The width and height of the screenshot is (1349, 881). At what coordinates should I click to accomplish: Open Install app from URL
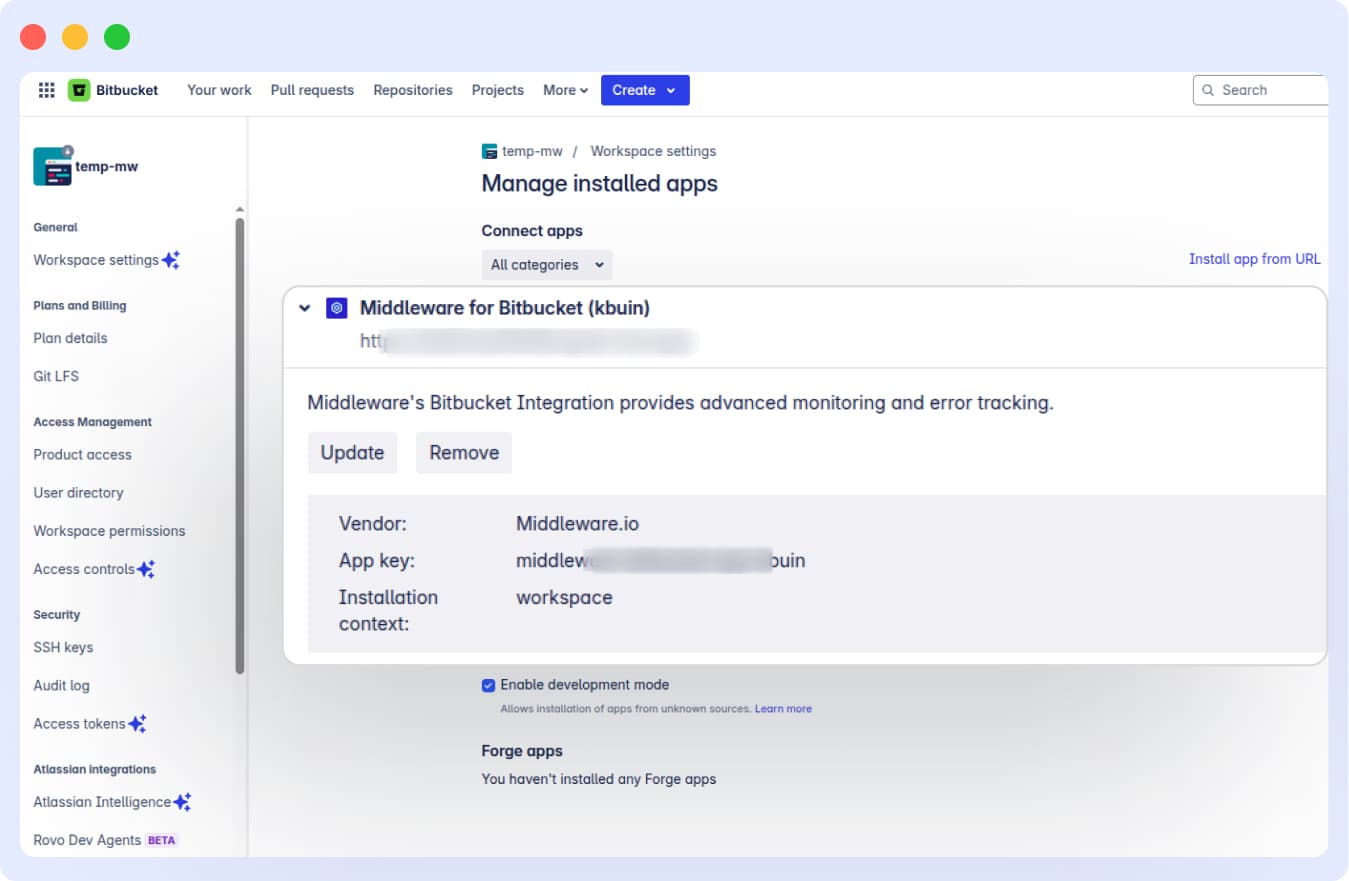click(1254, 258)
